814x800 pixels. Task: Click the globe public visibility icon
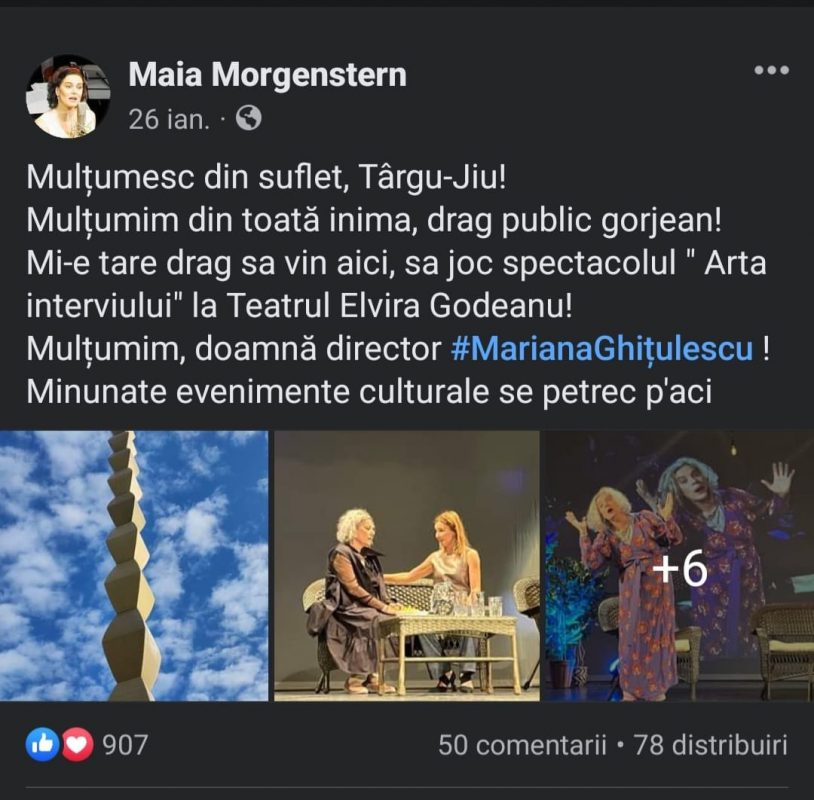pyautogui.click(x=249, y=118)
